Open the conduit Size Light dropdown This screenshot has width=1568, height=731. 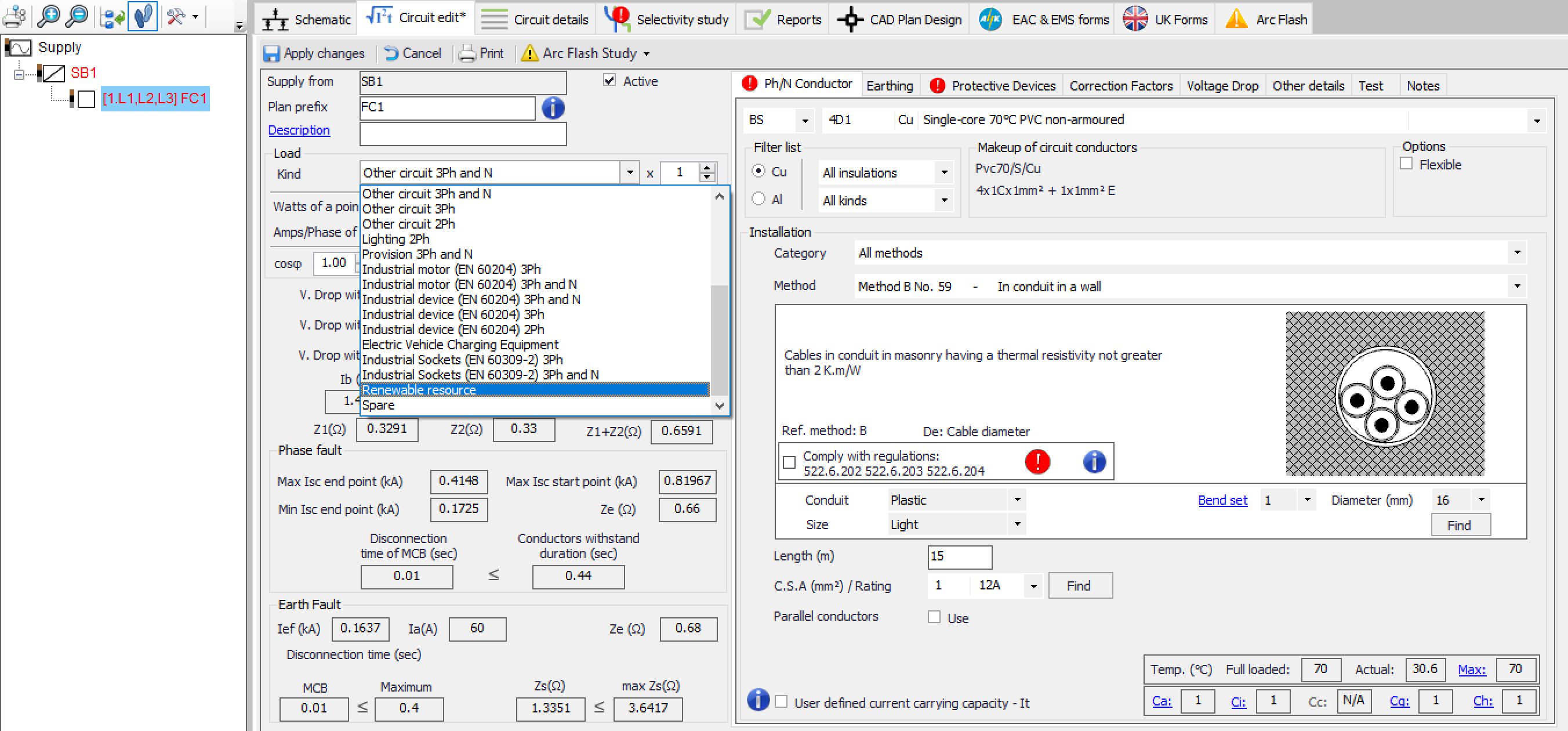click(x=1017, y=524)
